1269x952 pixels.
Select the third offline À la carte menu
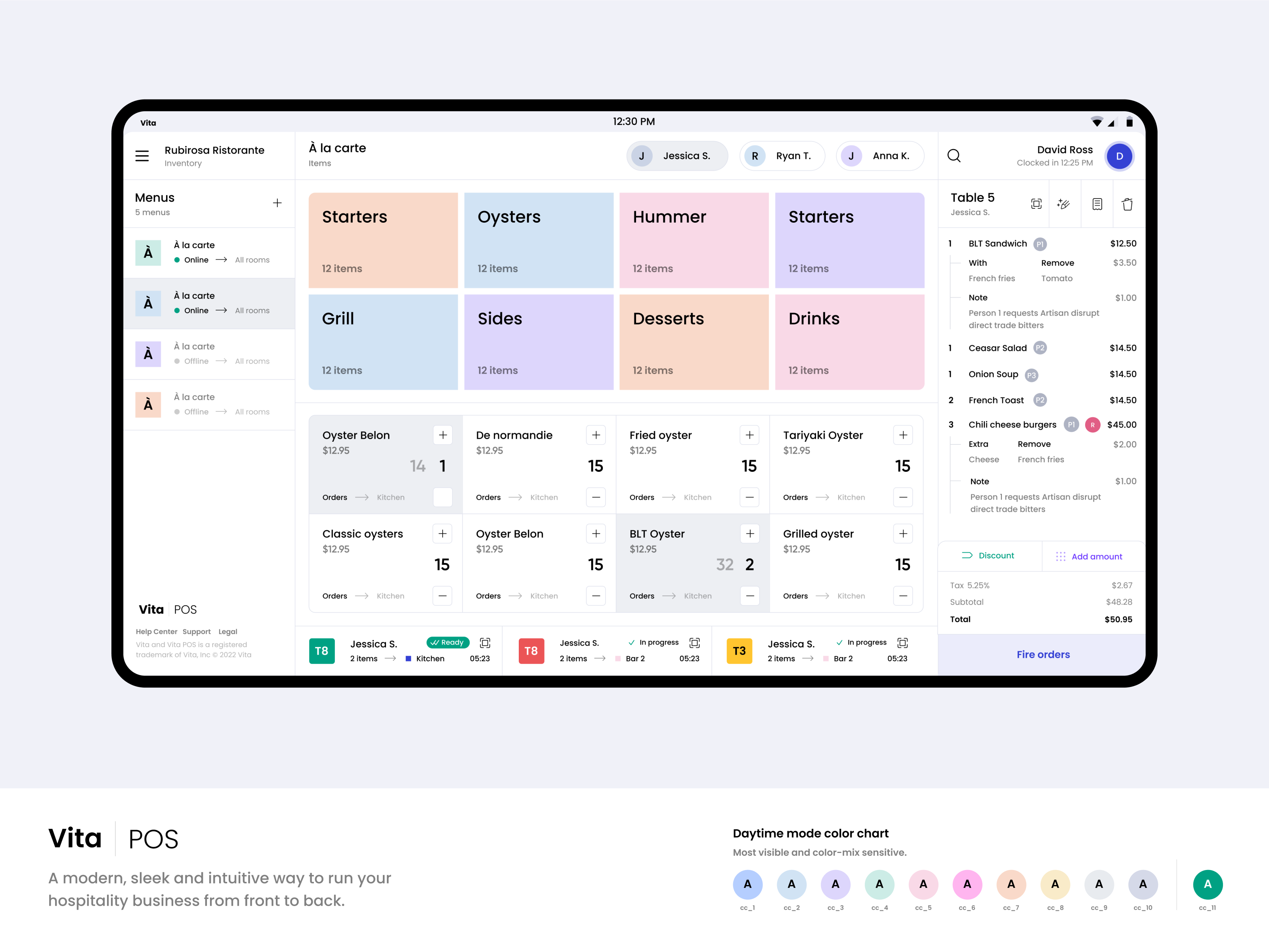tap(209, 354)
